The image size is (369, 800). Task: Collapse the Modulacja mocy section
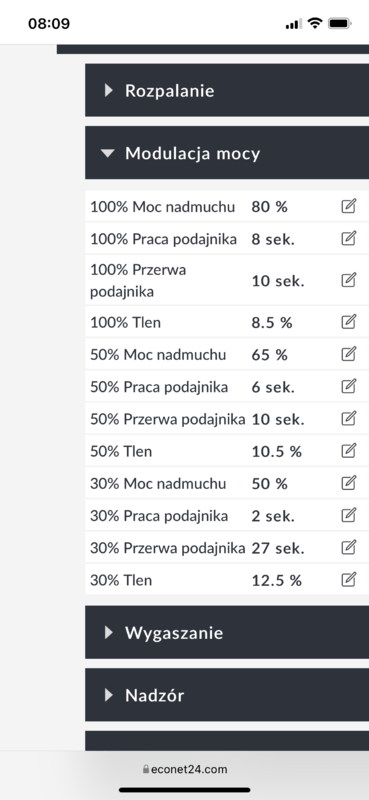point(227,153)
